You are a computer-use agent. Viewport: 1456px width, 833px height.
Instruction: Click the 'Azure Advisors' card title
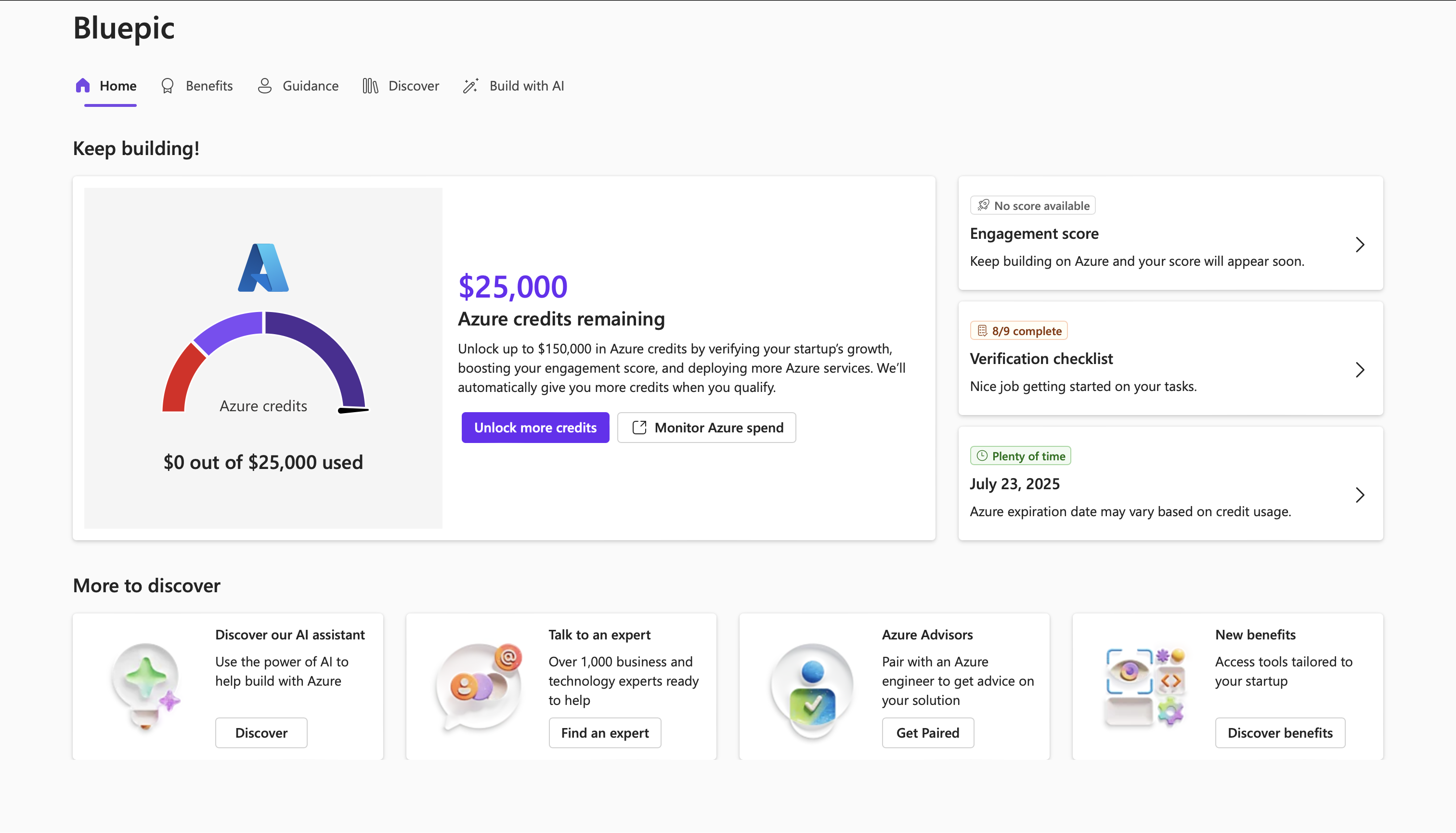click(927, 635)
